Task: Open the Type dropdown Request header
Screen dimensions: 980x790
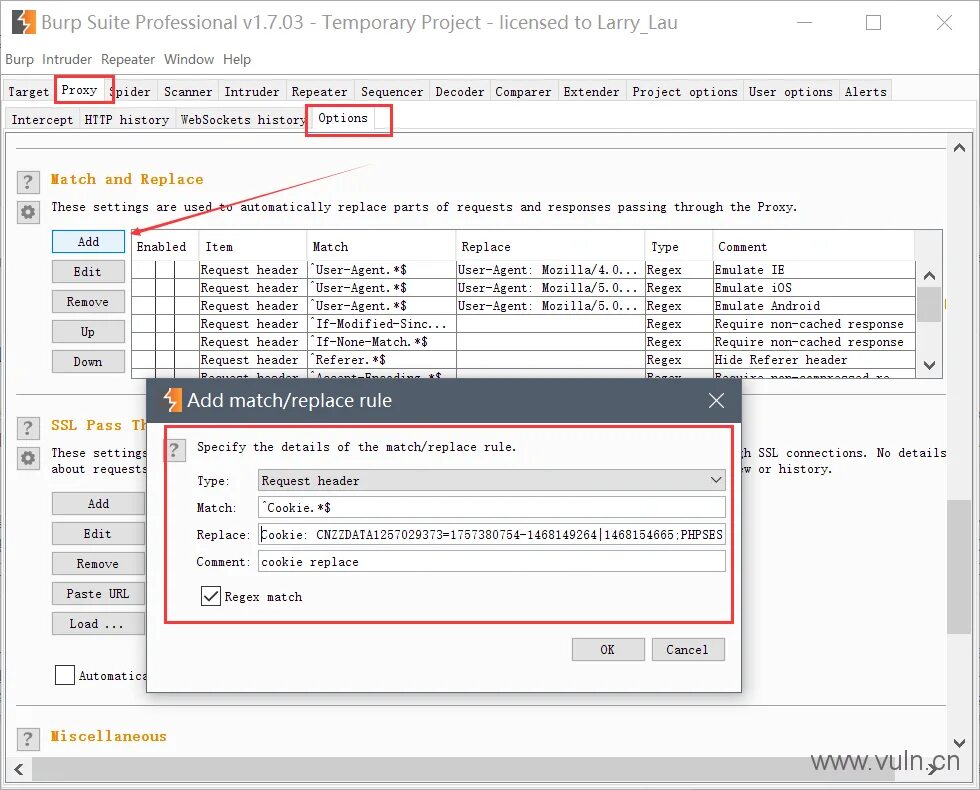Action: (491, 481)
